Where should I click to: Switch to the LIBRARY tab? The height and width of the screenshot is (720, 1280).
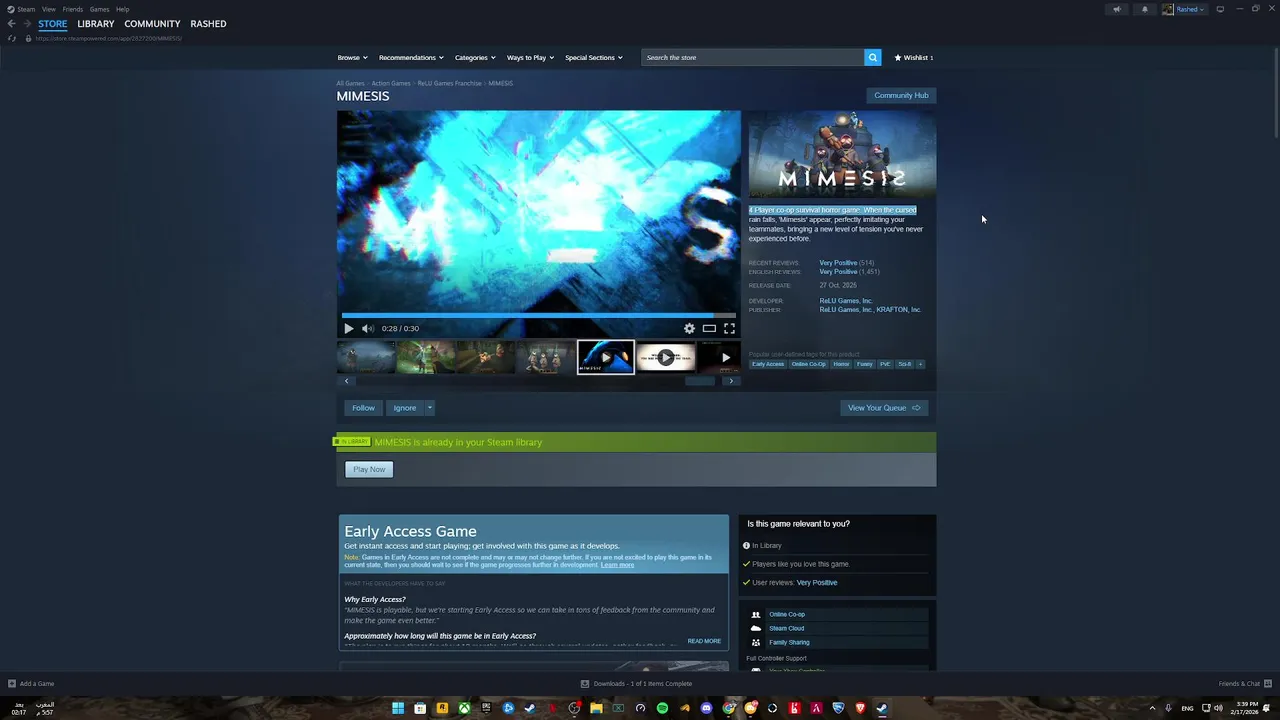(96, 24)
